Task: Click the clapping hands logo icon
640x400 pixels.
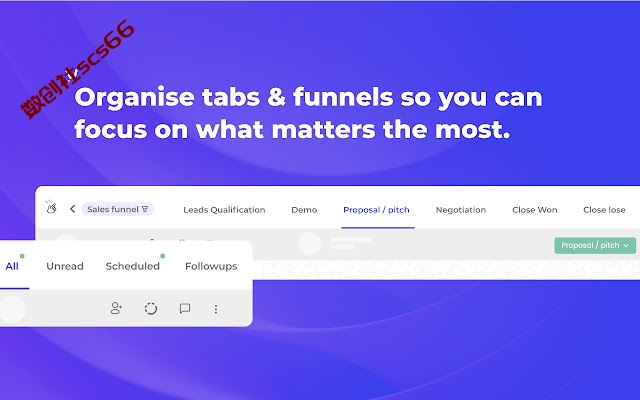Action: (51, 207)
